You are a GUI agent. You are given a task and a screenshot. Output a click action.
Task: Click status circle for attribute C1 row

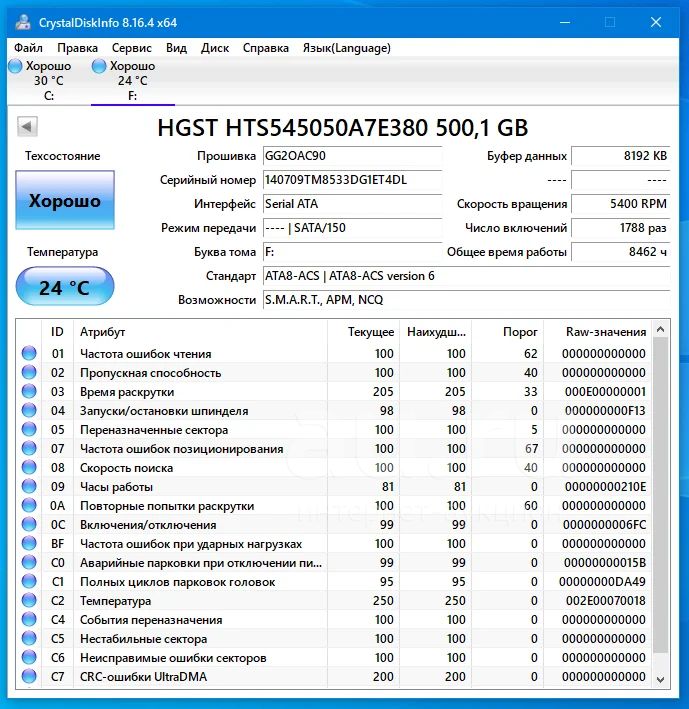[x=29, y=581]
